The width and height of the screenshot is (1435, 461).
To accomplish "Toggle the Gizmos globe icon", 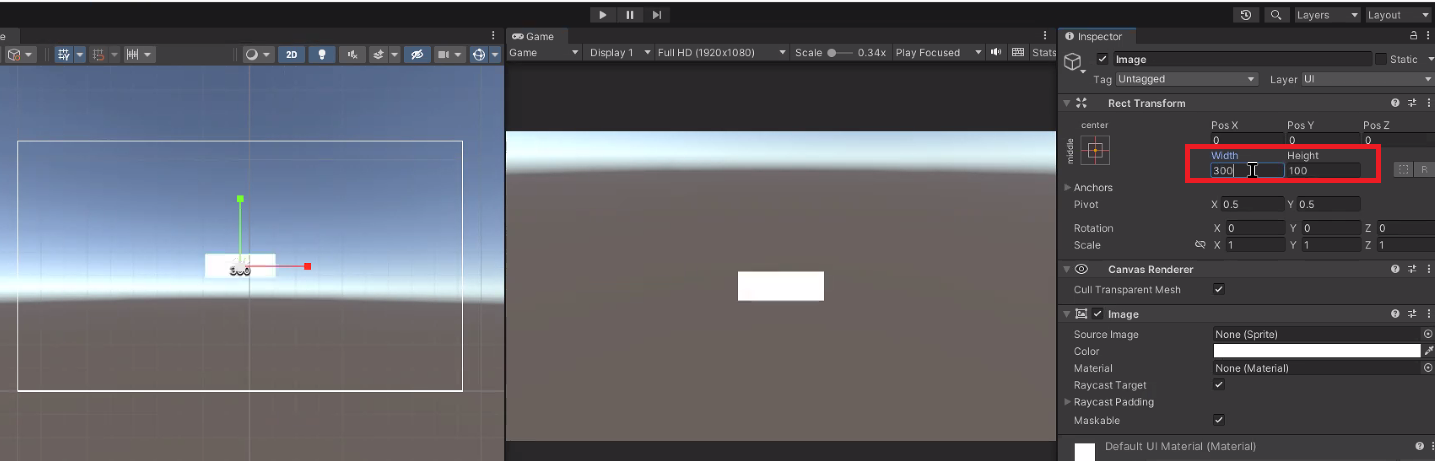I will [x=478, y=55].
